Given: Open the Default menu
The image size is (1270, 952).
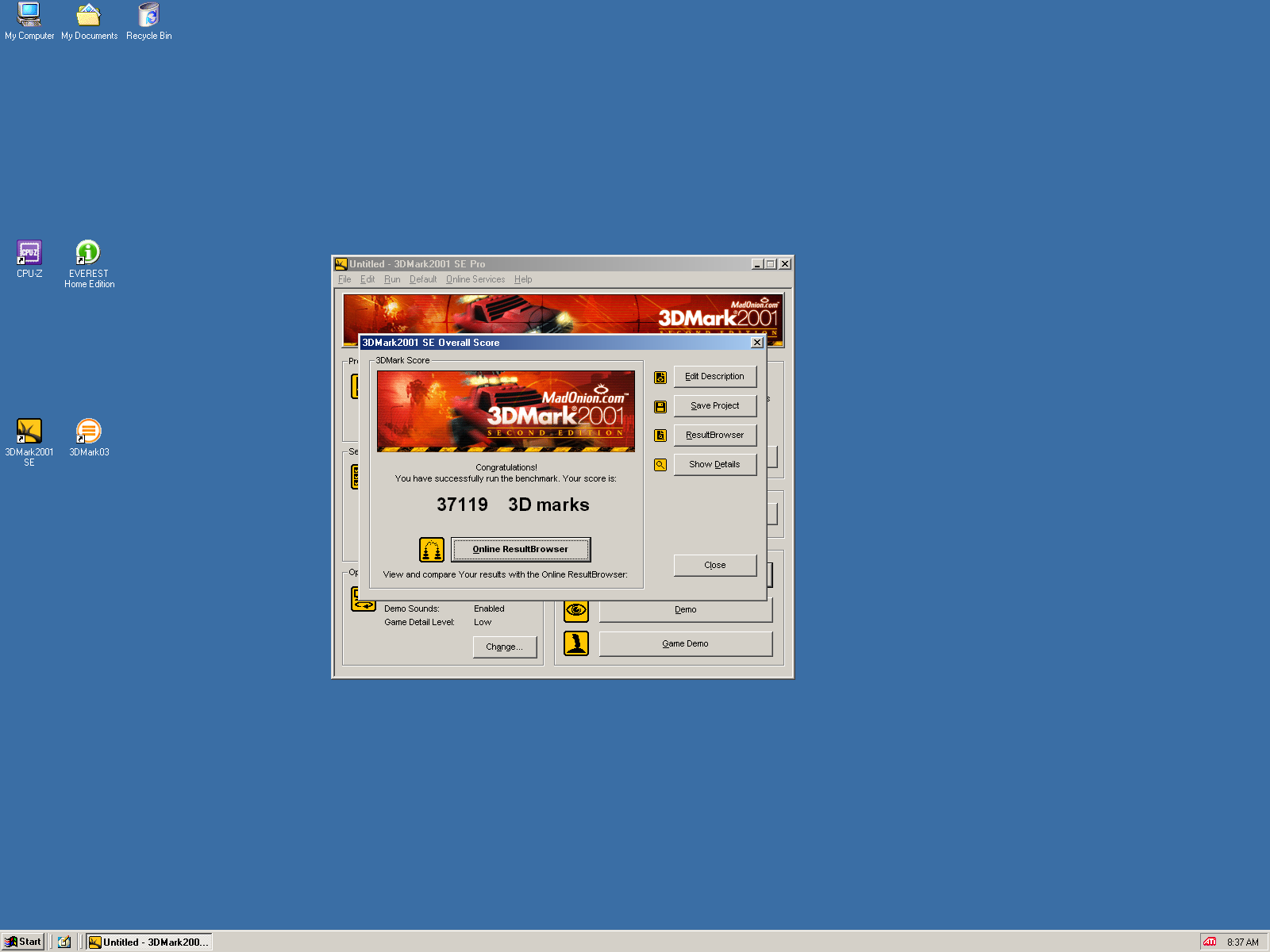Looking at the screenshot, I should (423, 279).
